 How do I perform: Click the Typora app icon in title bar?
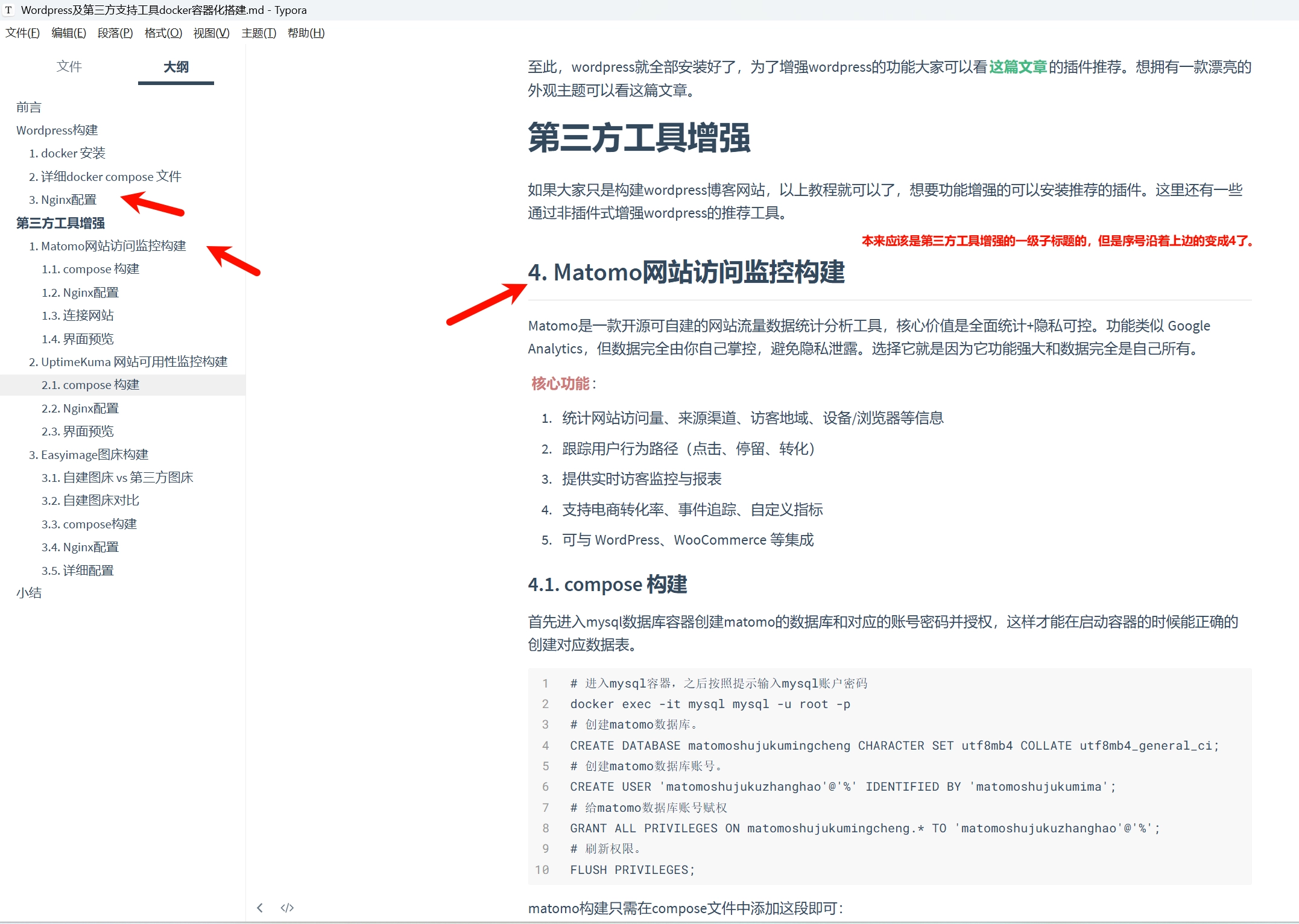pyautogui.click(x=8, y=10)
